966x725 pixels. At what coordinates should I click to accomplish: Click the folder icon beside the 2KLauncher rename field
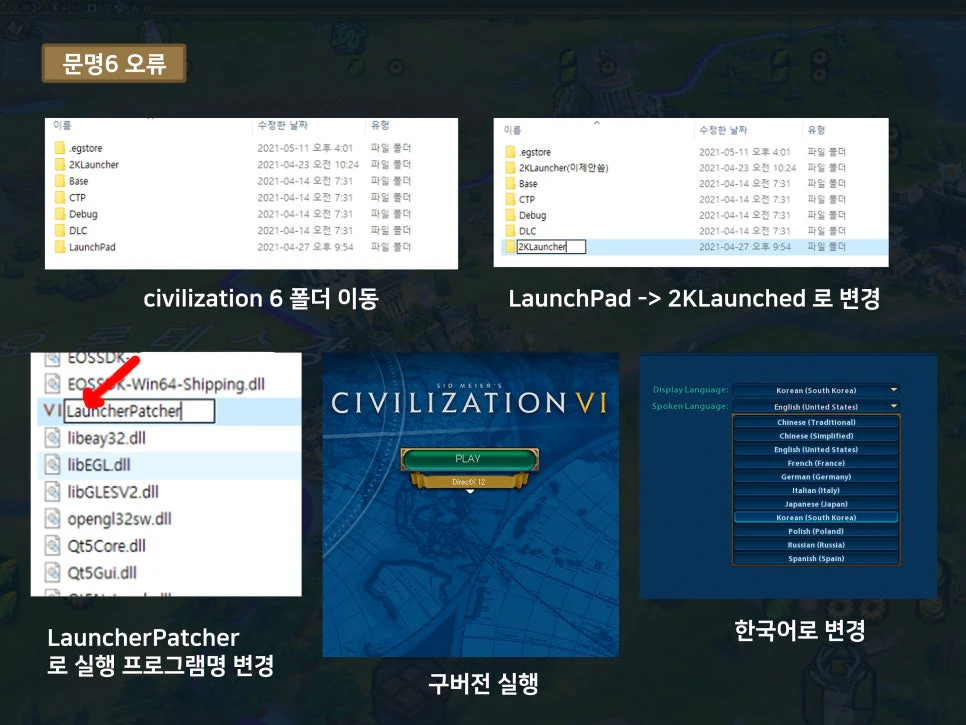tap(510, 246)
